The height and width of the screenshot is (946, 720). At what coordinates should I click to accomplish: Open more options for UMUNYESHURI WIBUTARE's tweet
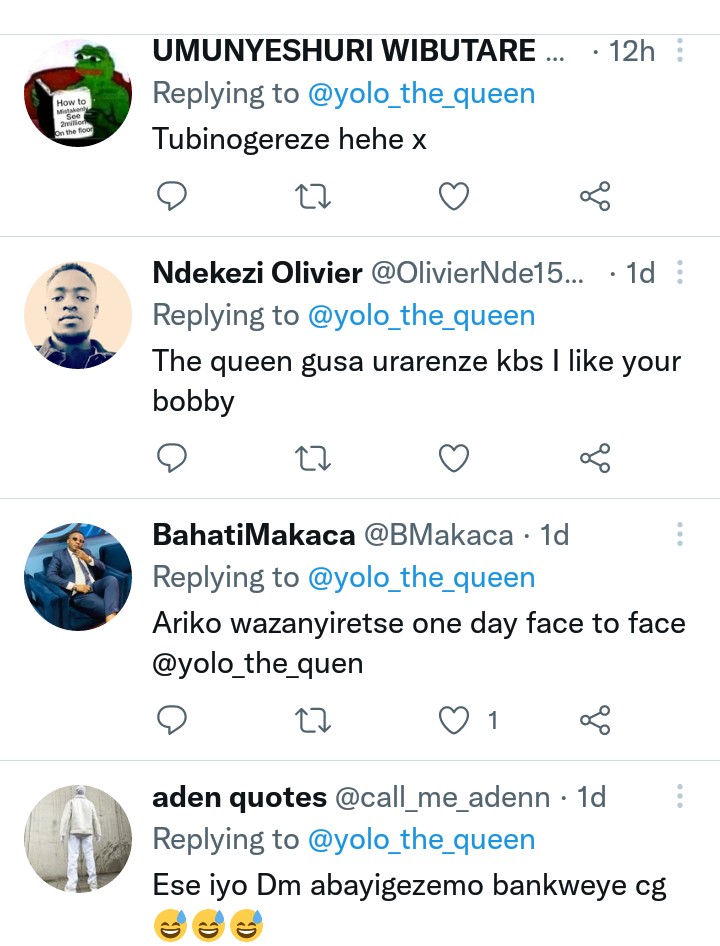[x=680, y=50]
